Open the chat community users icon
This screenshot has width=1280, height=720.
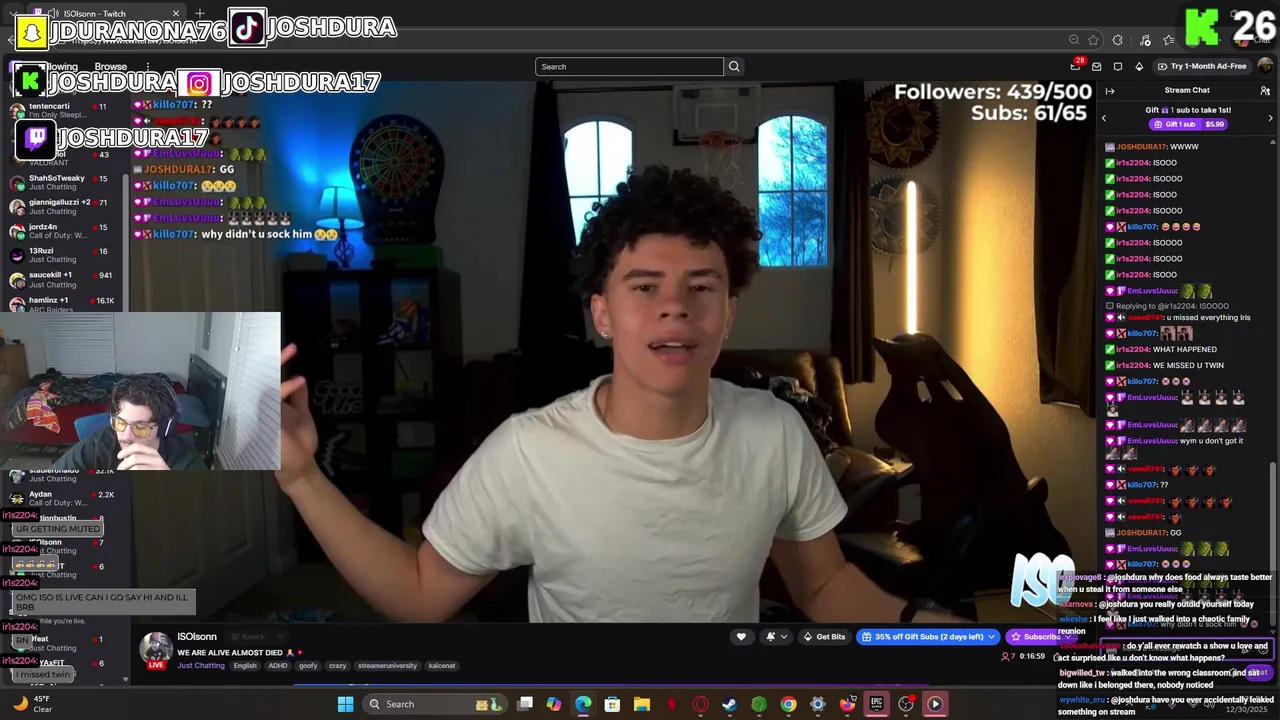point(1265,91)
